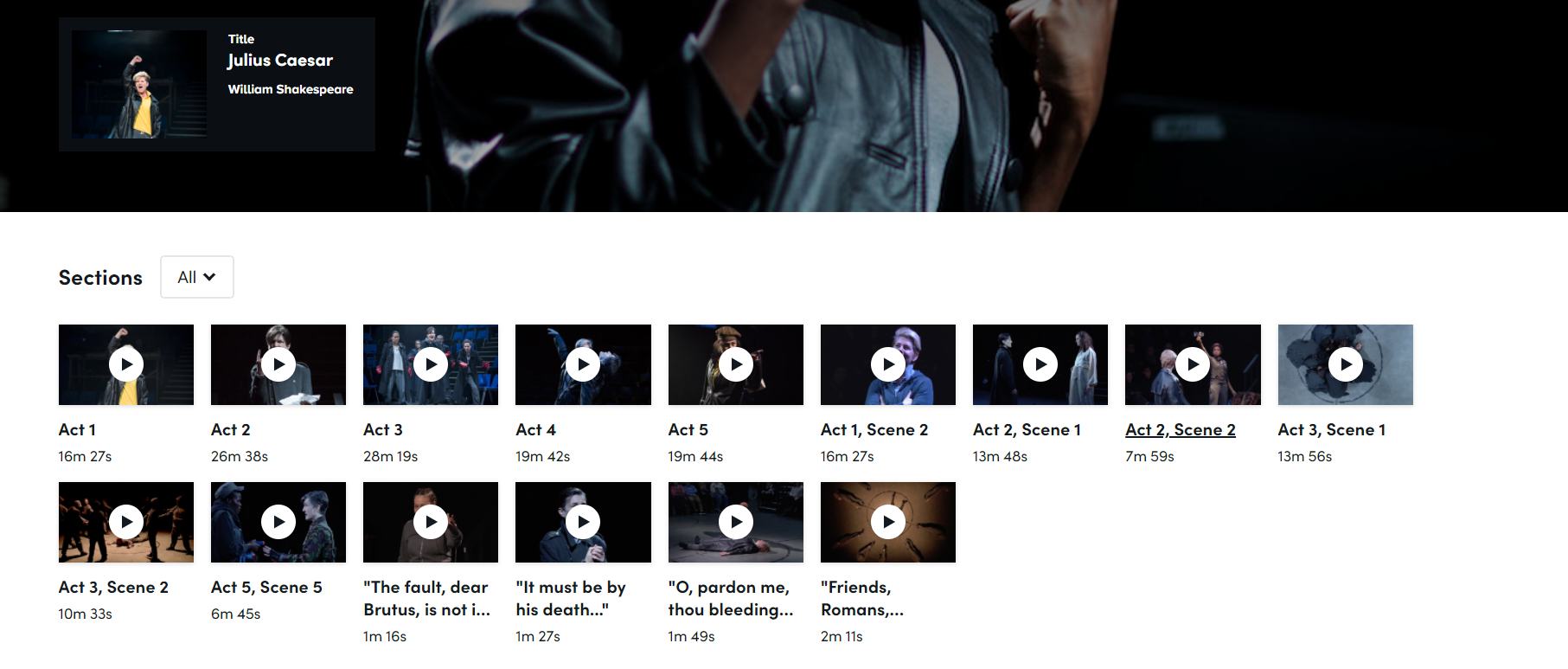1568x669 pixels.
Task: Open the Act 5, Scene 5 title link
Action: coord(266,587)
